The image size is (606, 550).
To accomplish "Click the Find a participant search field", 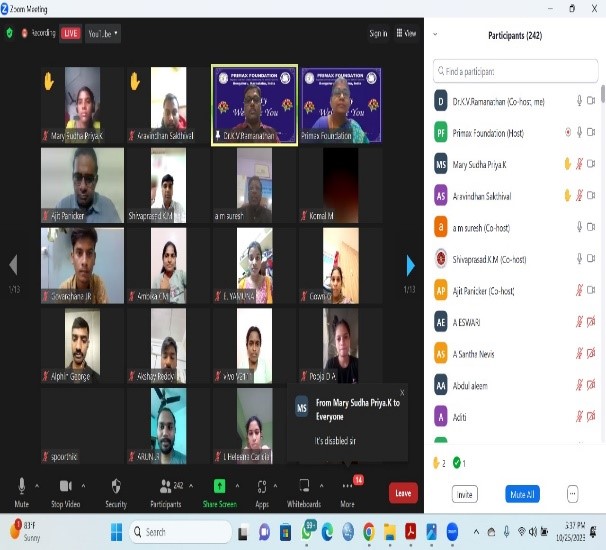I will tap(516, 71).
